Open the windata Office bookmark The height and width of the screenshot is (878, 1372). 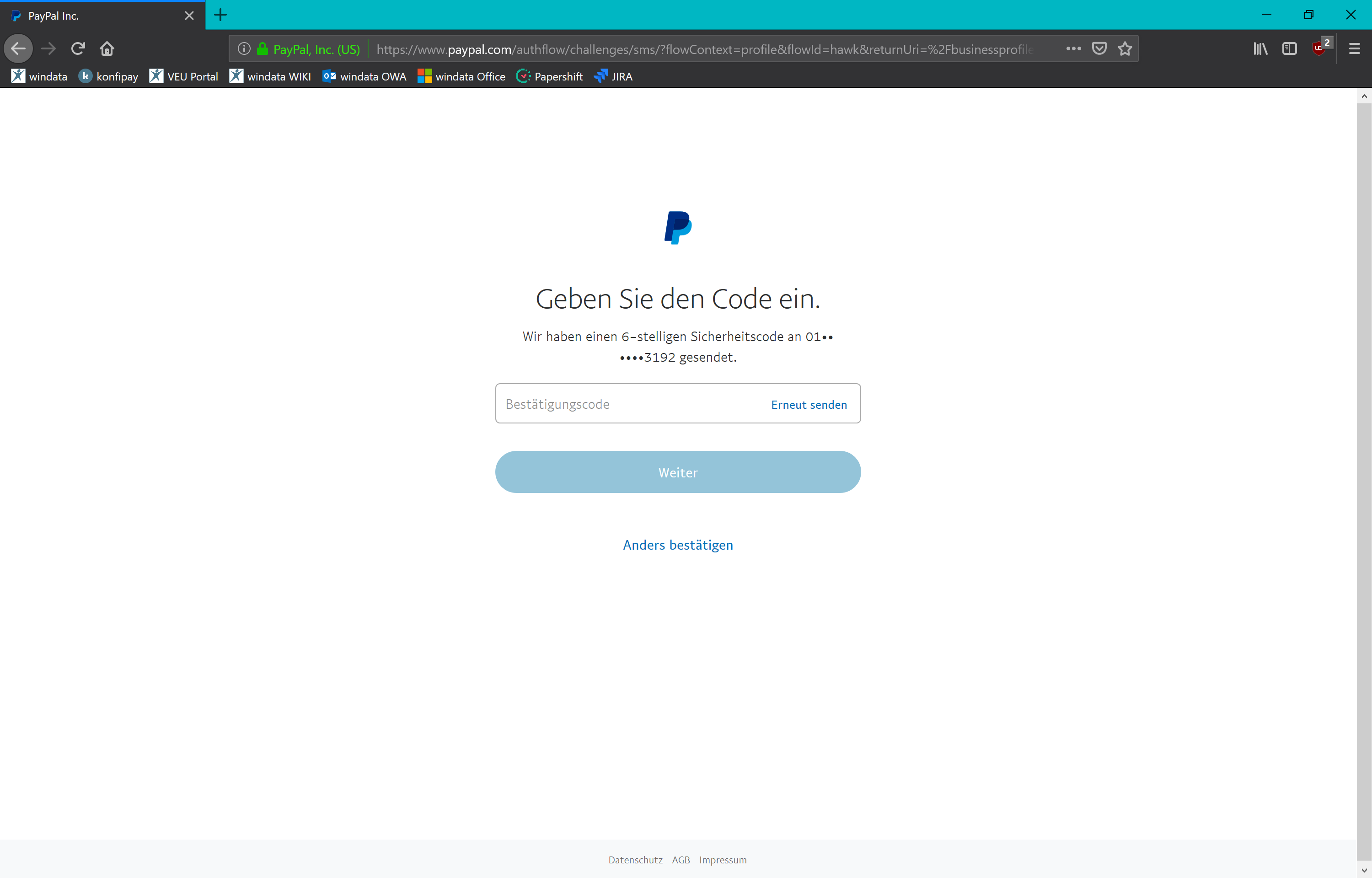461,76
